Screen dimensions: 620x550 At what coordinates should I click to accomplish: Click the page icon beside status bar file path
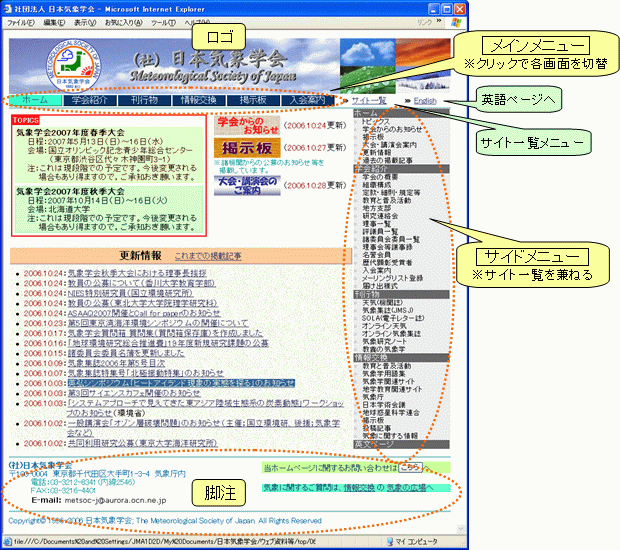8,541
